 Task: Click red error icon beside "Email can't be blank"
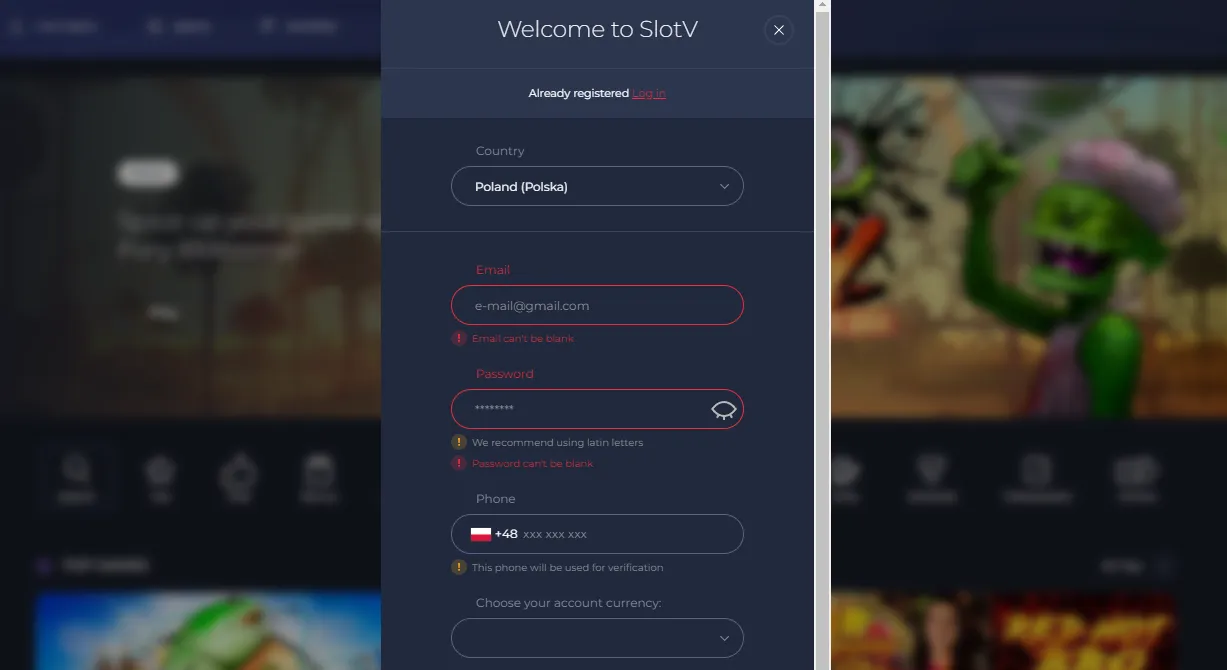tap(459, 339)
